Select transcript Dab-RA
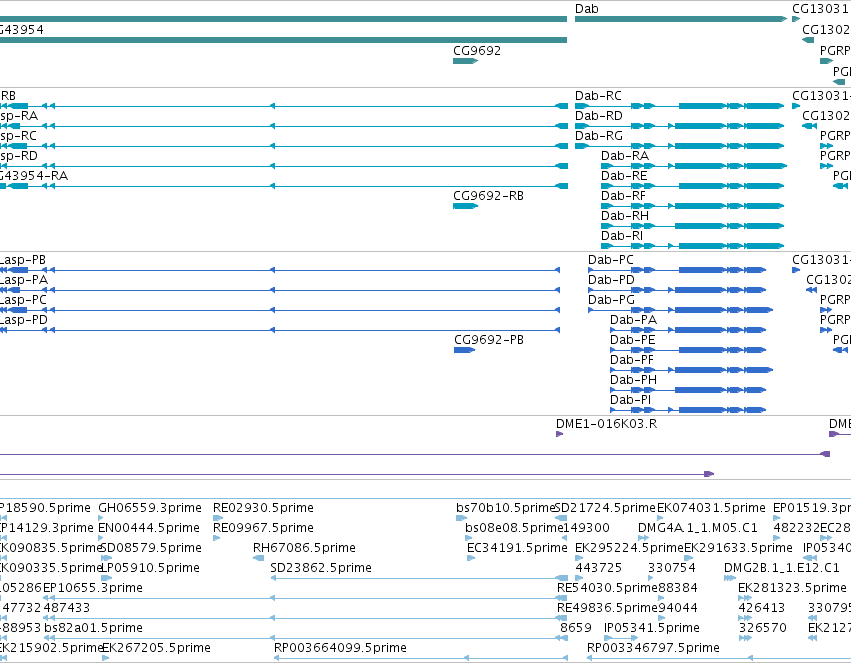The height and width of the screenshot is (663, 851). click(625, 156)
